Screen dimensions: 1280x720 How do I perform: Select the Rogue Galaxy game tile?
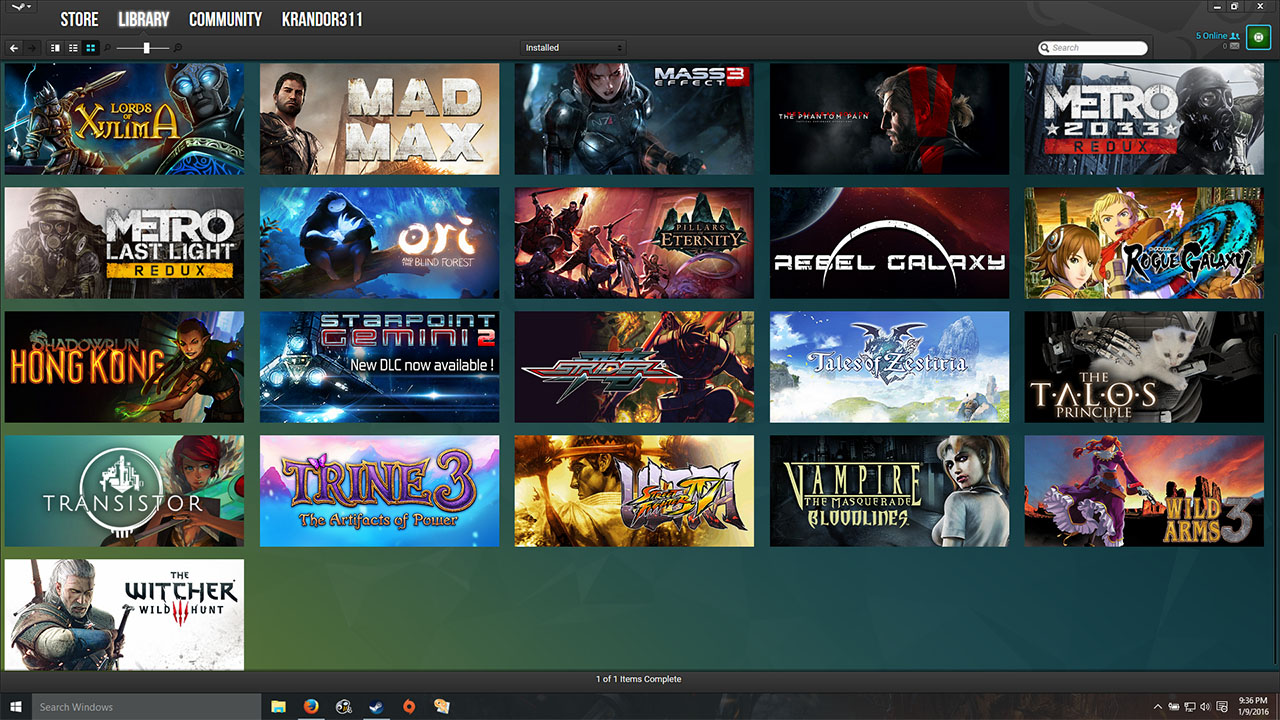(1144, 243)
